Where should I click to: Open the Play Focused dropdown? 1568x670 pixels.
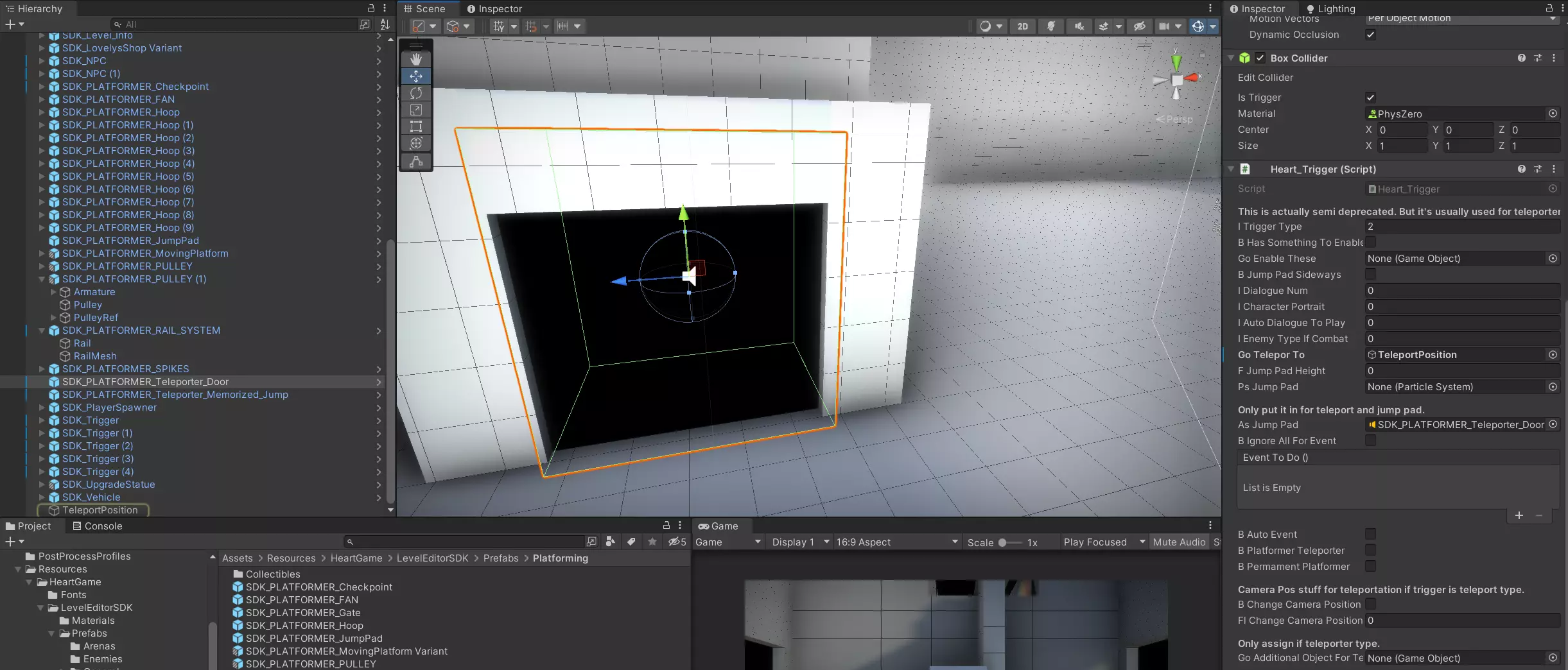[x=1103, y=542]
